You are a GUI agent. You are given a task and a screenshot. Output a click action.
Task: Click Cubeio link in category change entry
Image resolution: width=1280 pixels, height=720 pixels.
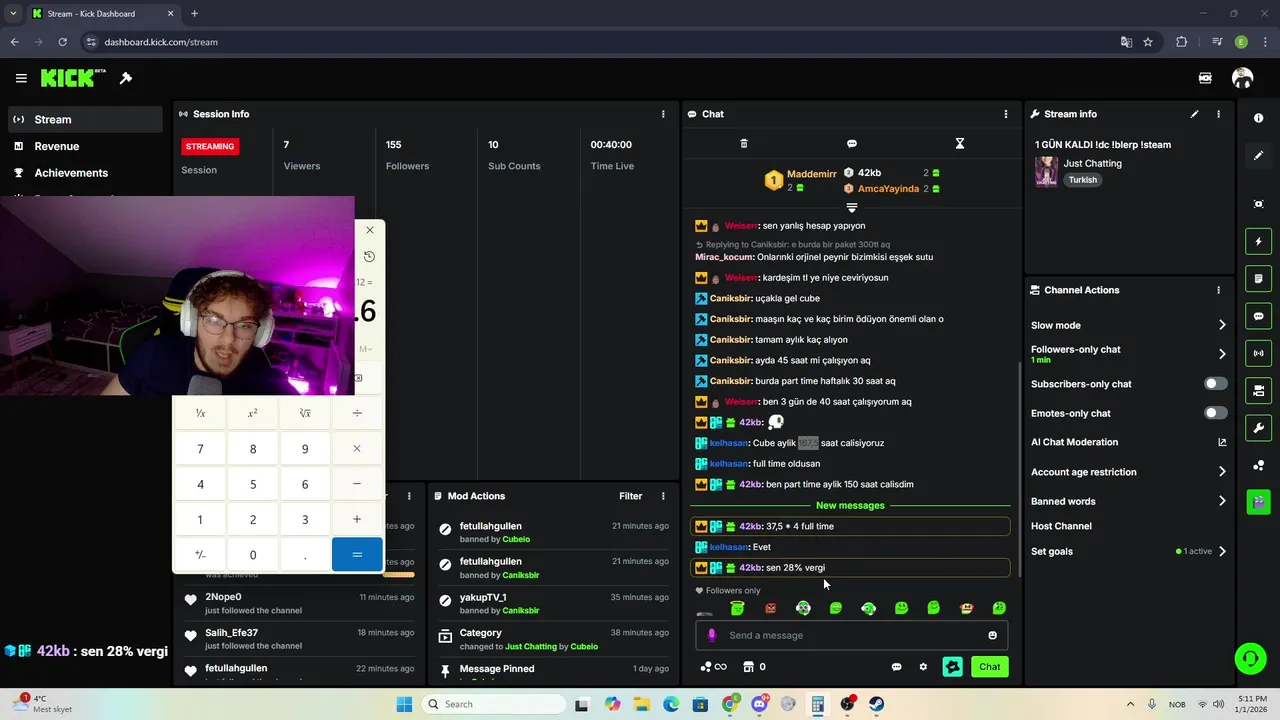tap(584, 646)
